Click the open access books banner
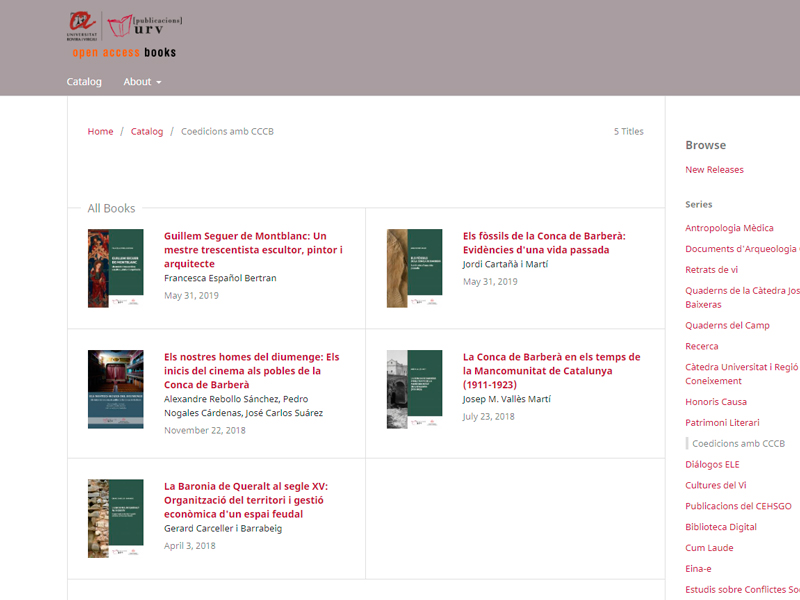 coord(122,51)
